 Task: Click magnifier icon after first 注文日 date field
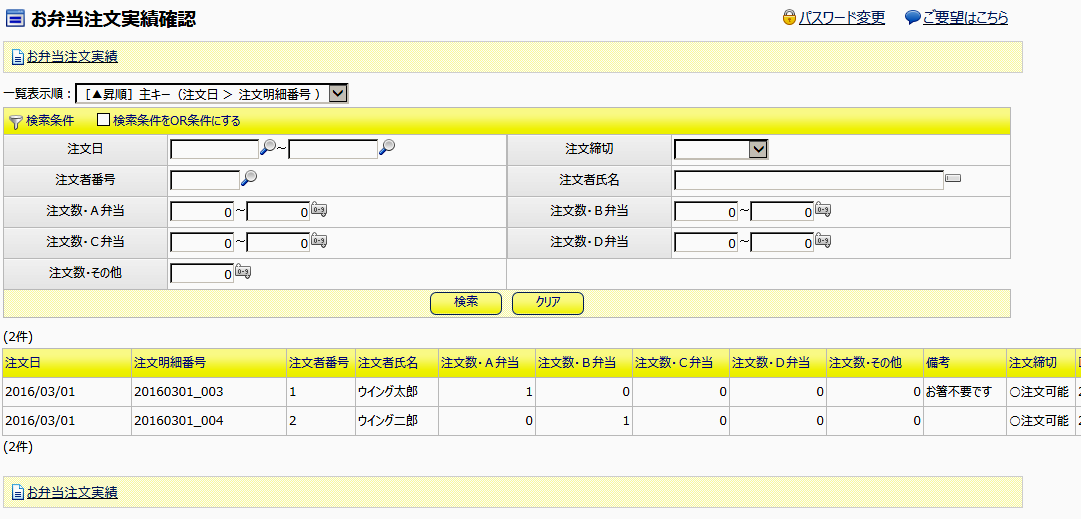[267, 148]
